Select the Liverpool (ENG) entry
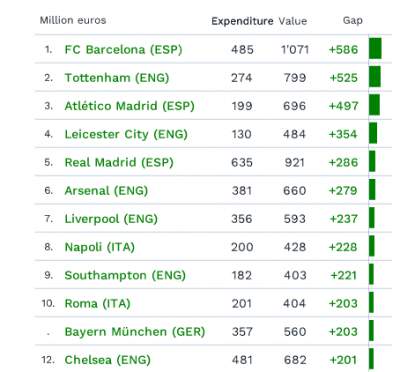 [x=111, y=219]
